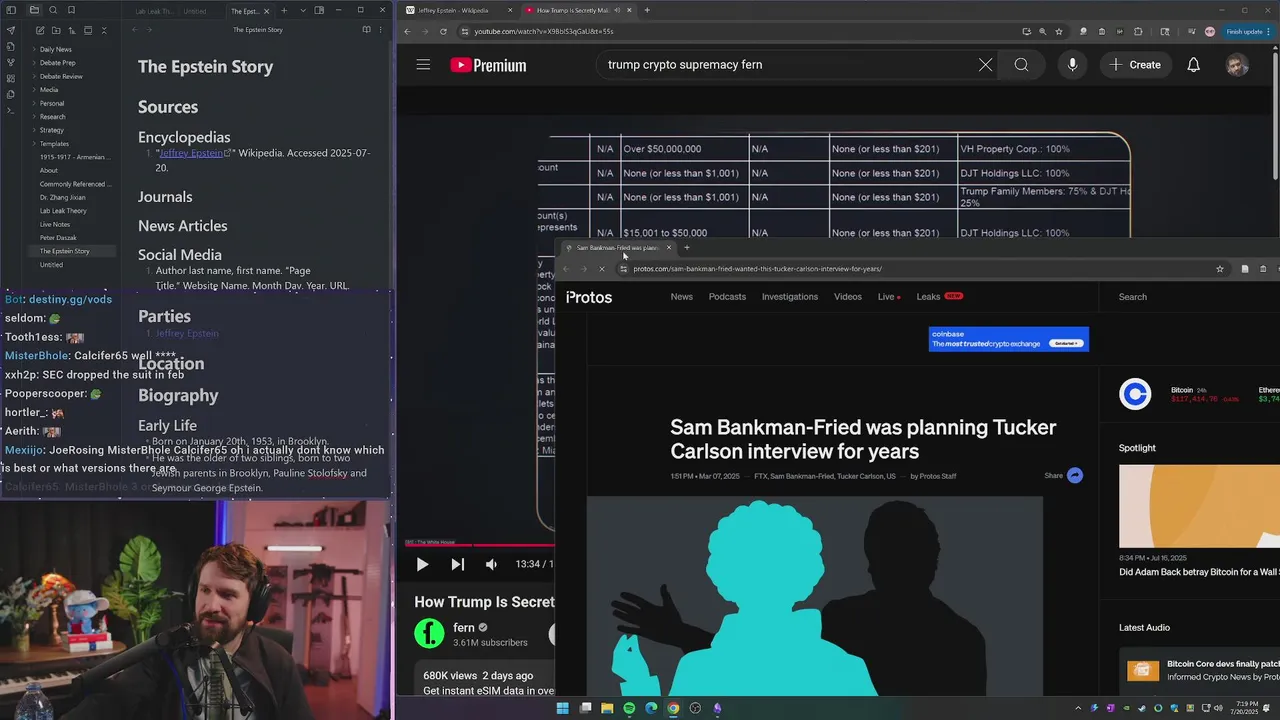Mute the YouTube video volume

point(491,565)
